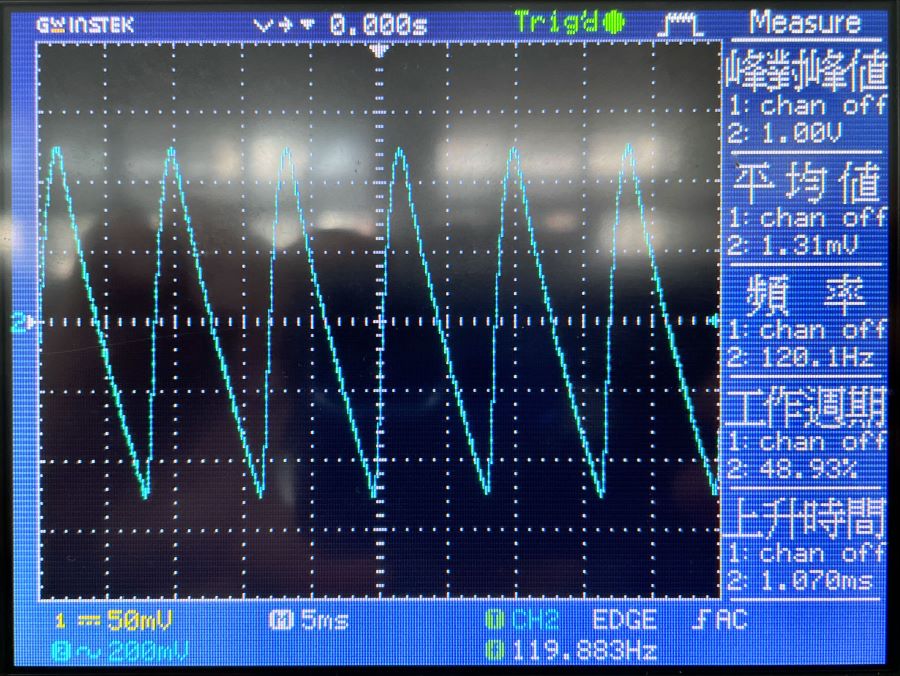Change the 5ms timebase setting
The width and height of the screenshot is (900, 676).
pyautogui.click(x=323, y=621)
